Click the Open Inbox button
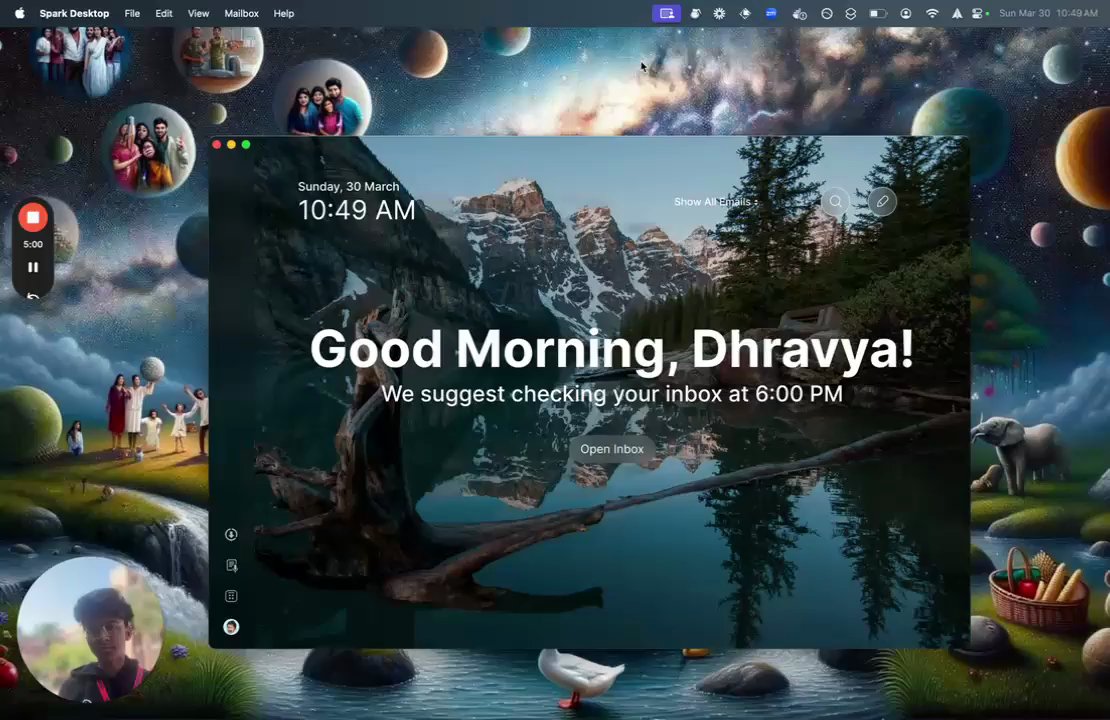Image resolution: width=1110 pixels, height=720 pixels. [x=612, y=449]
